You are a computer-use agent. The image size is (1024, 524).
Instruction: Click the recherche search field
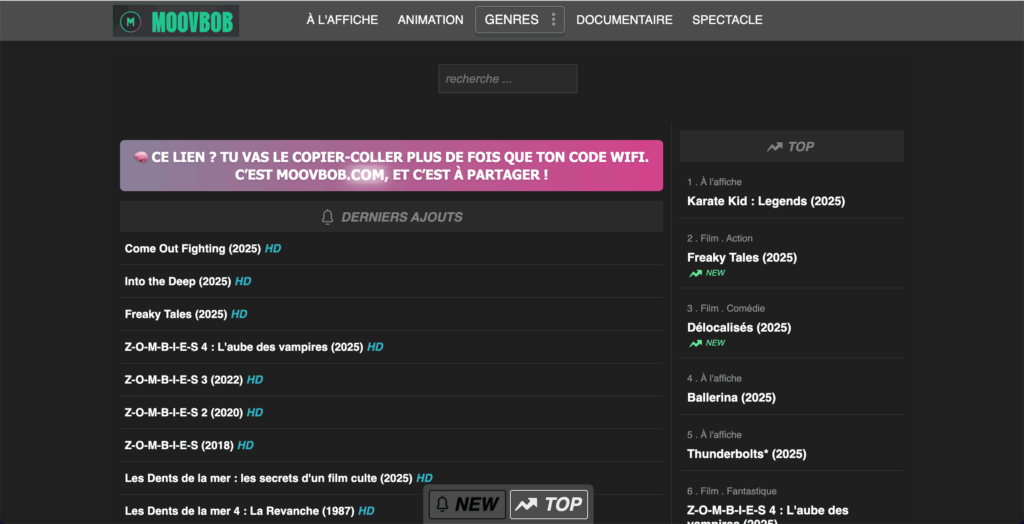point(507,79)
